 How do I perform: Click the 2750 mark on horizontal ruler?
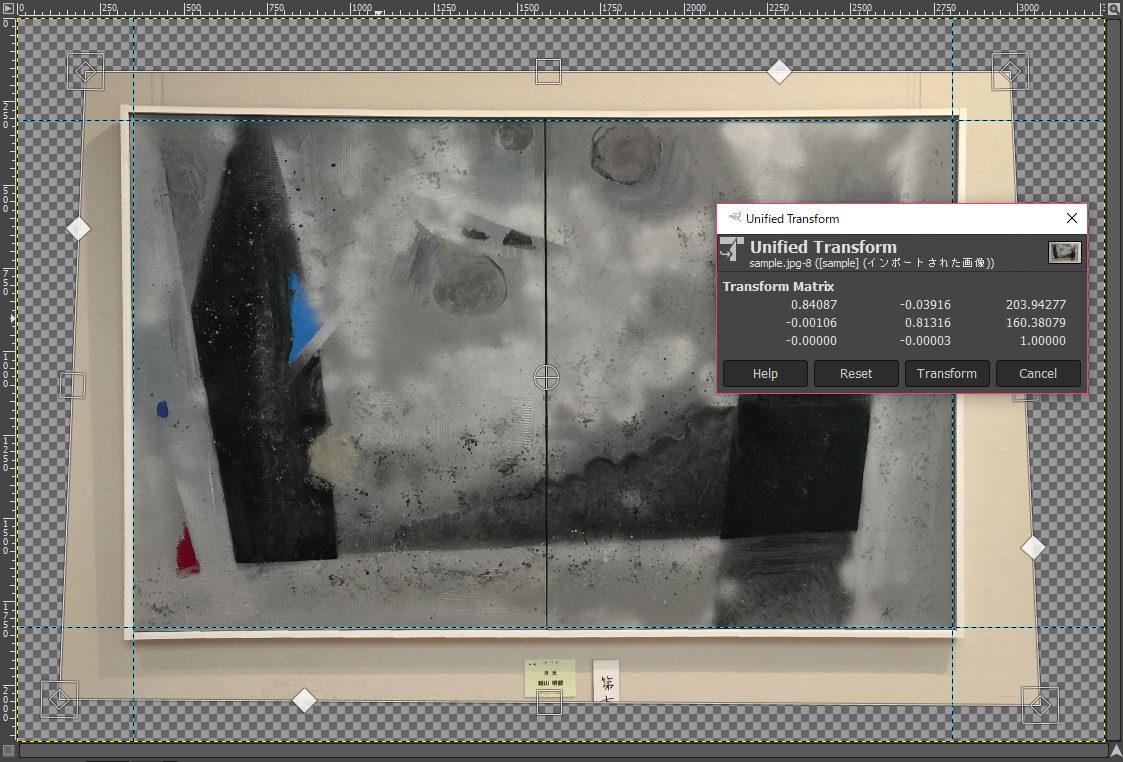pos(946,8)
